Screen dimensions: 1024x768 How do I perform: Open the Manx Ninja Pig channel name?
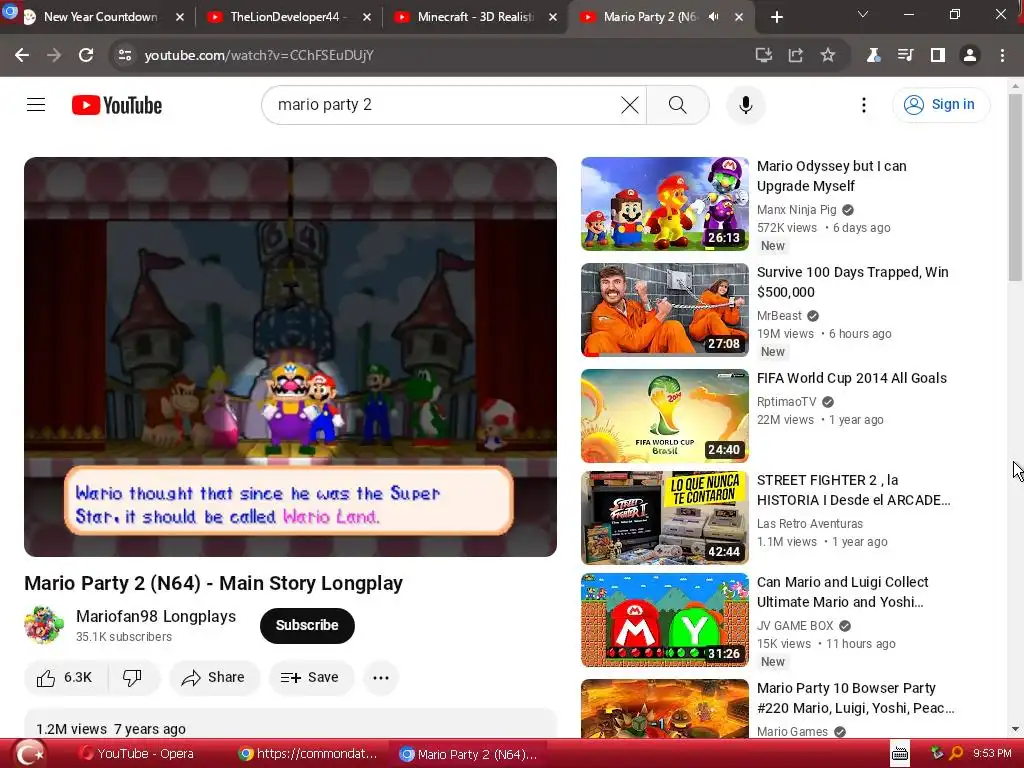(x=796, y=210)
